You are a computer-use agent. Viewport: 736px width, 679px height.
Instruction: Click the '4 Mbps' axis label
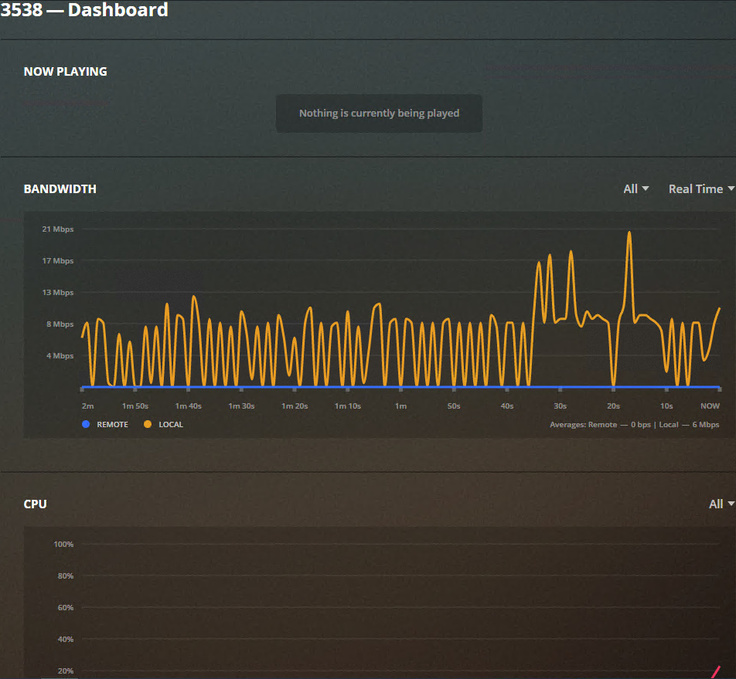point(60,356)
